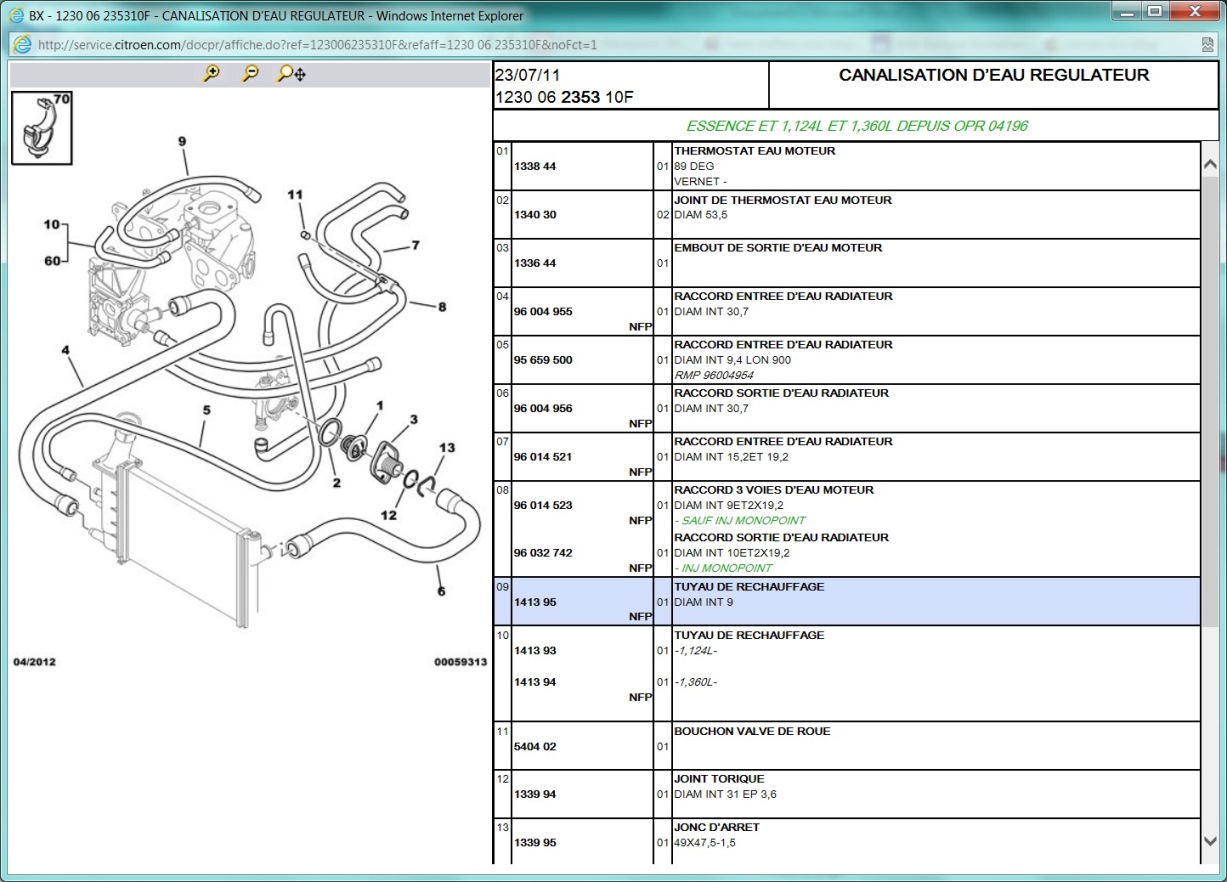
Task: Open the part 70 thumbnail image
Action: point(41,127)
